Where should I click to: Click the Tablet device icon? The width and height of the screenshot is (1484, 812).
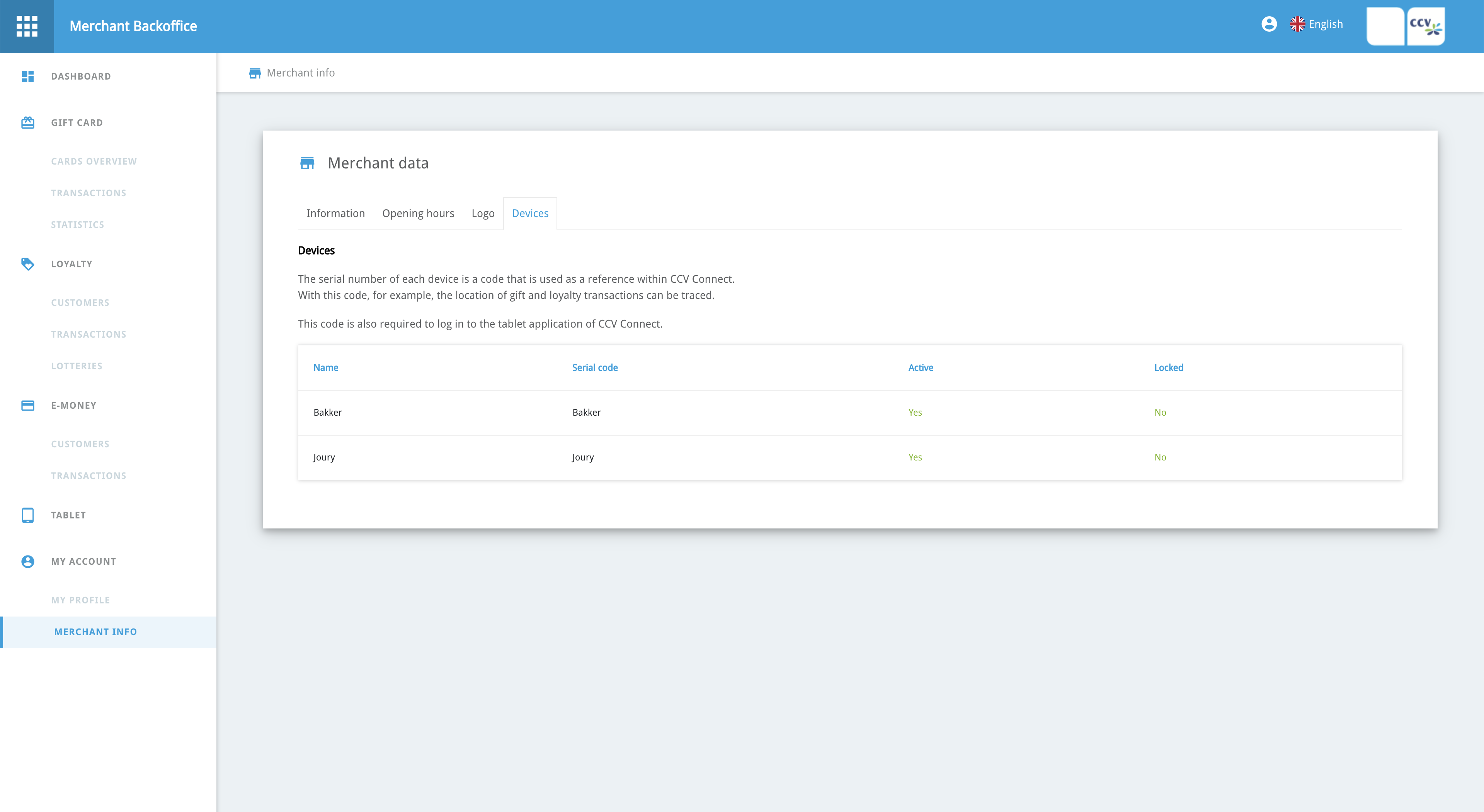pos(28,515)
